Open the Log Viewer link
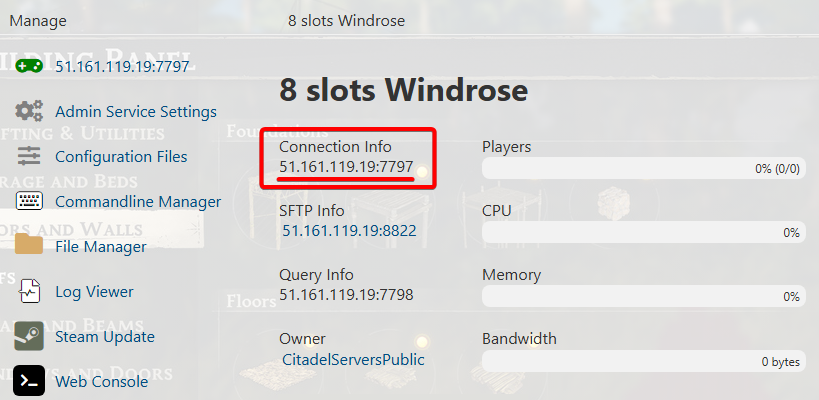Image resolution: width=819 pixels, height=400 pixels. pos(94,292)
